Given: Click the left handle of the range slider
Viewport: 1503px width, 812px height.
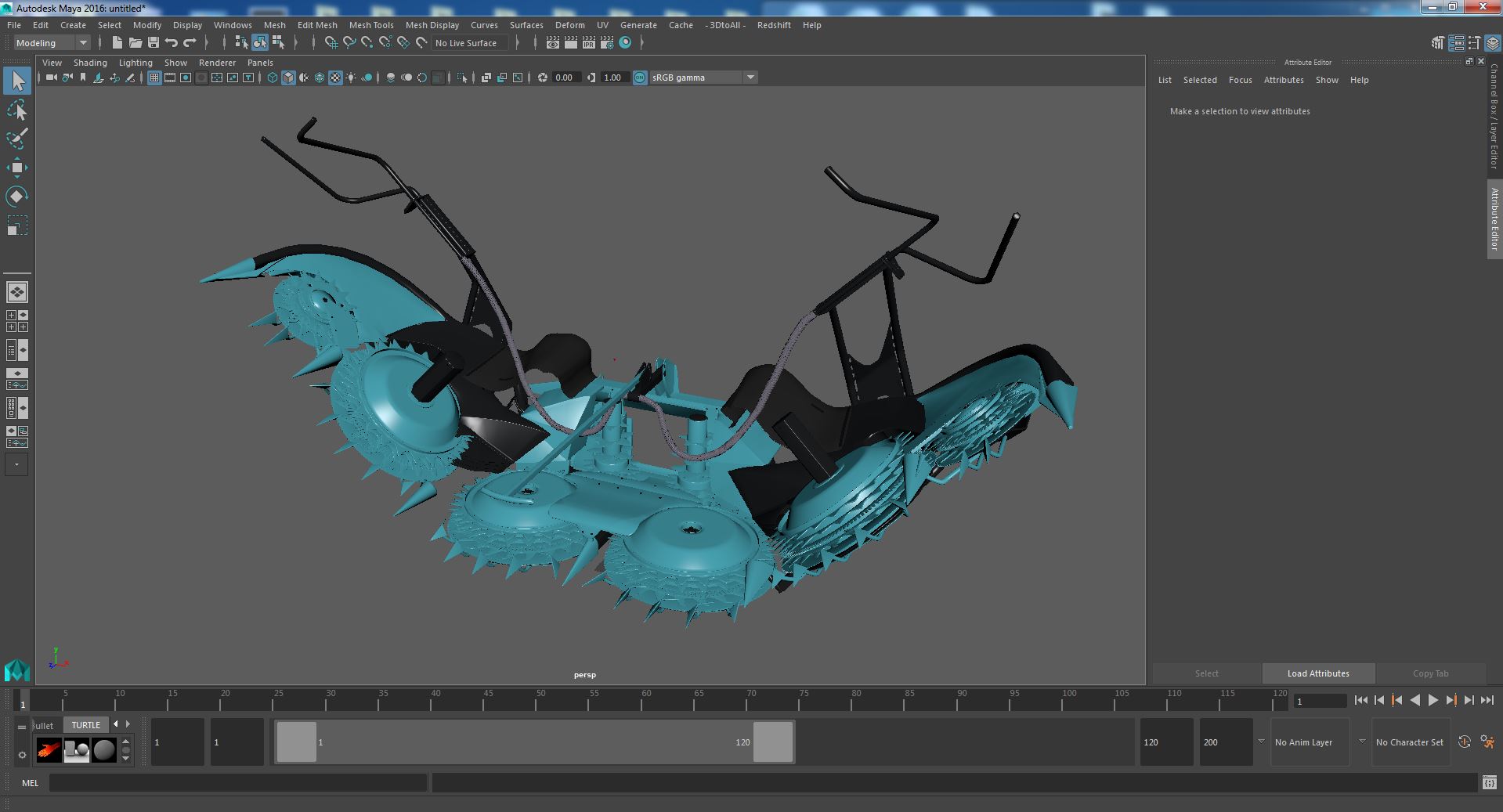Looking at the screenshot, I should pyautogui.click(x=296, y=742).
